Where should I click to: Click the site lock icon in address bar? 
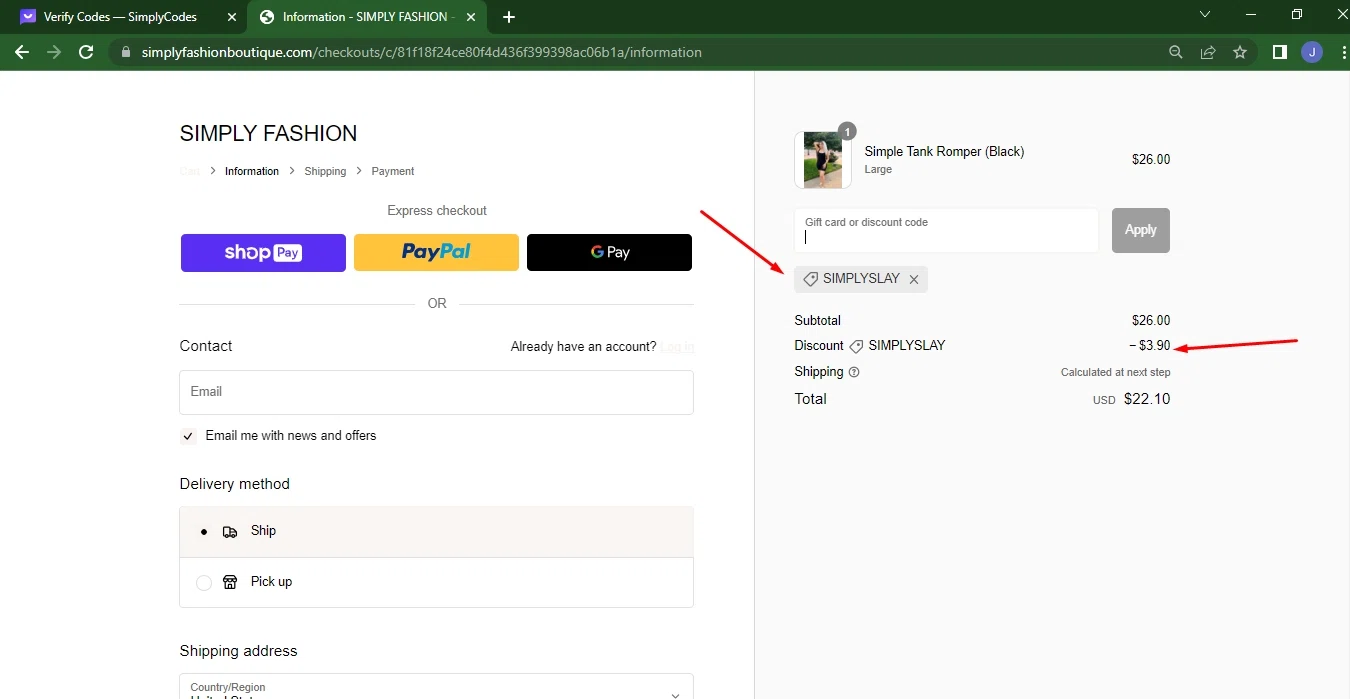[x=126, y=52]
